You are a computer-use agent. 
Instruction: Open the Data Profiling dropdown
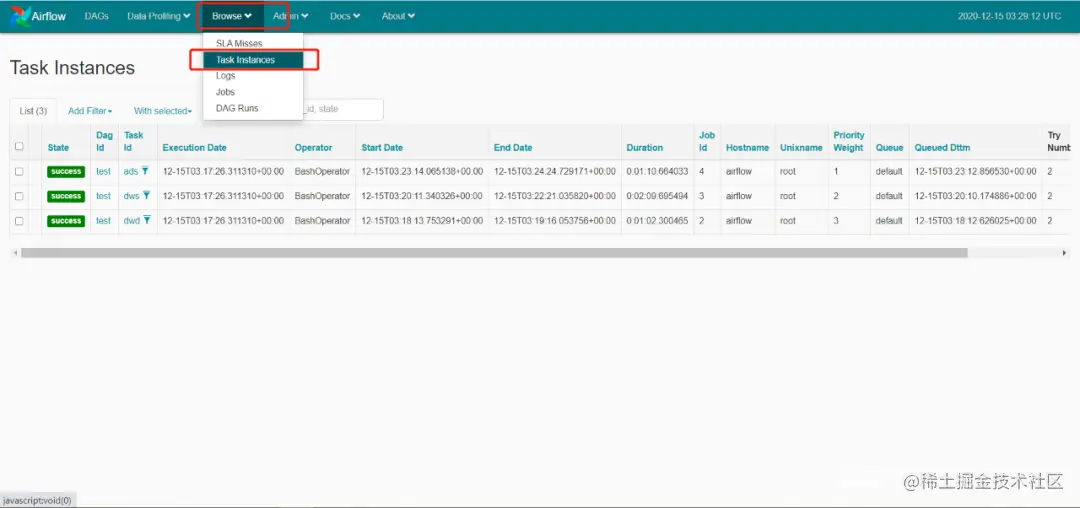[x=158, y=16]
